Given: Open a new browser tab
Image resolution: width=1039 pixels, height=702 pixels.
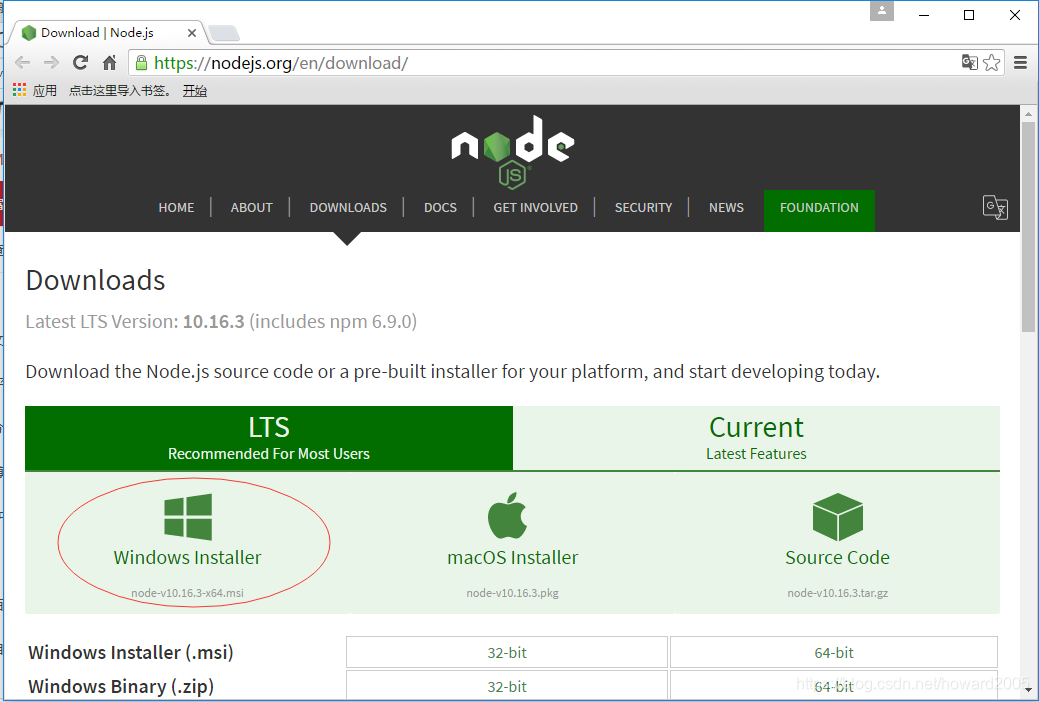Looking at the screenshot, I should click(x=223, y=33).
